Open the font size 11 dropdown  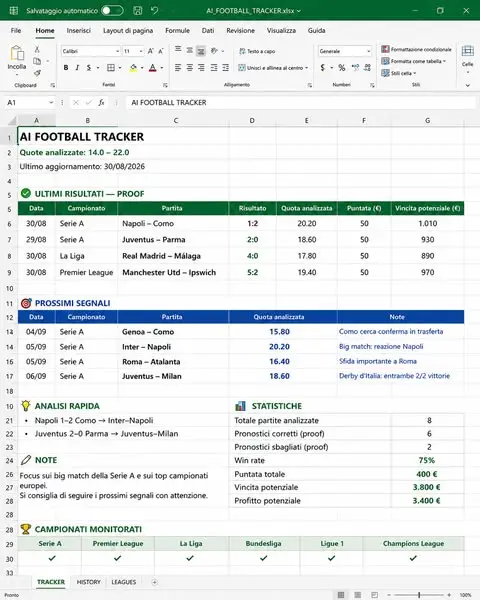(141, 51)
